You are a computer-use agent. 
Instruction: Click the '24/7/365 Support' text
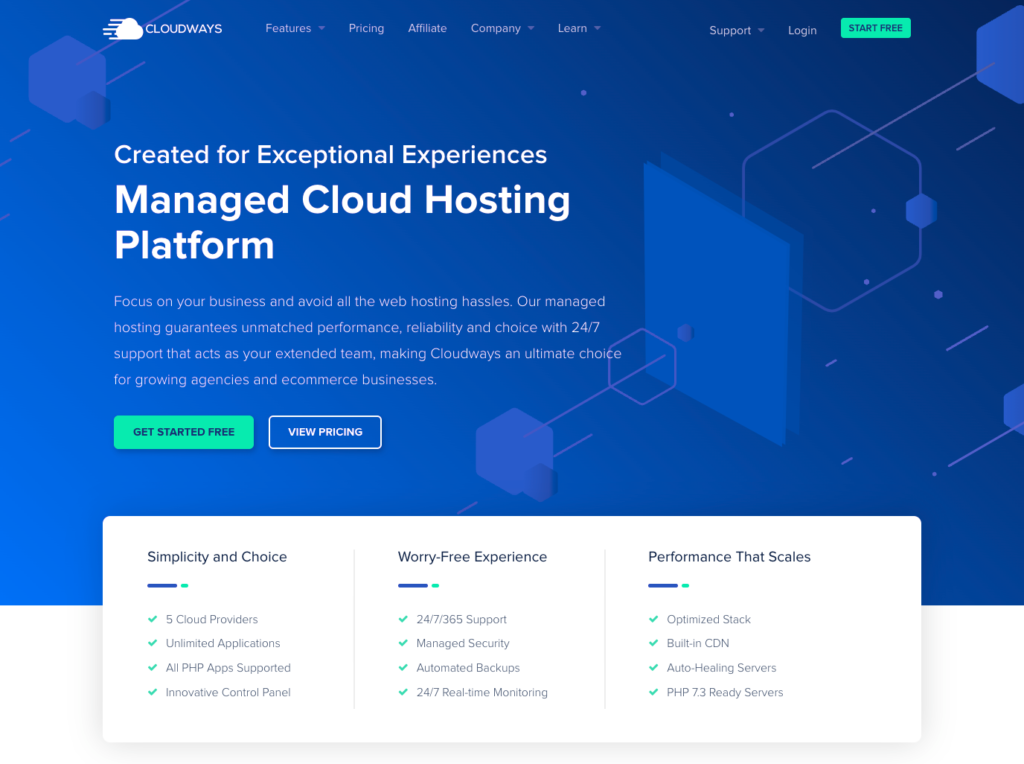coord(461,619)
